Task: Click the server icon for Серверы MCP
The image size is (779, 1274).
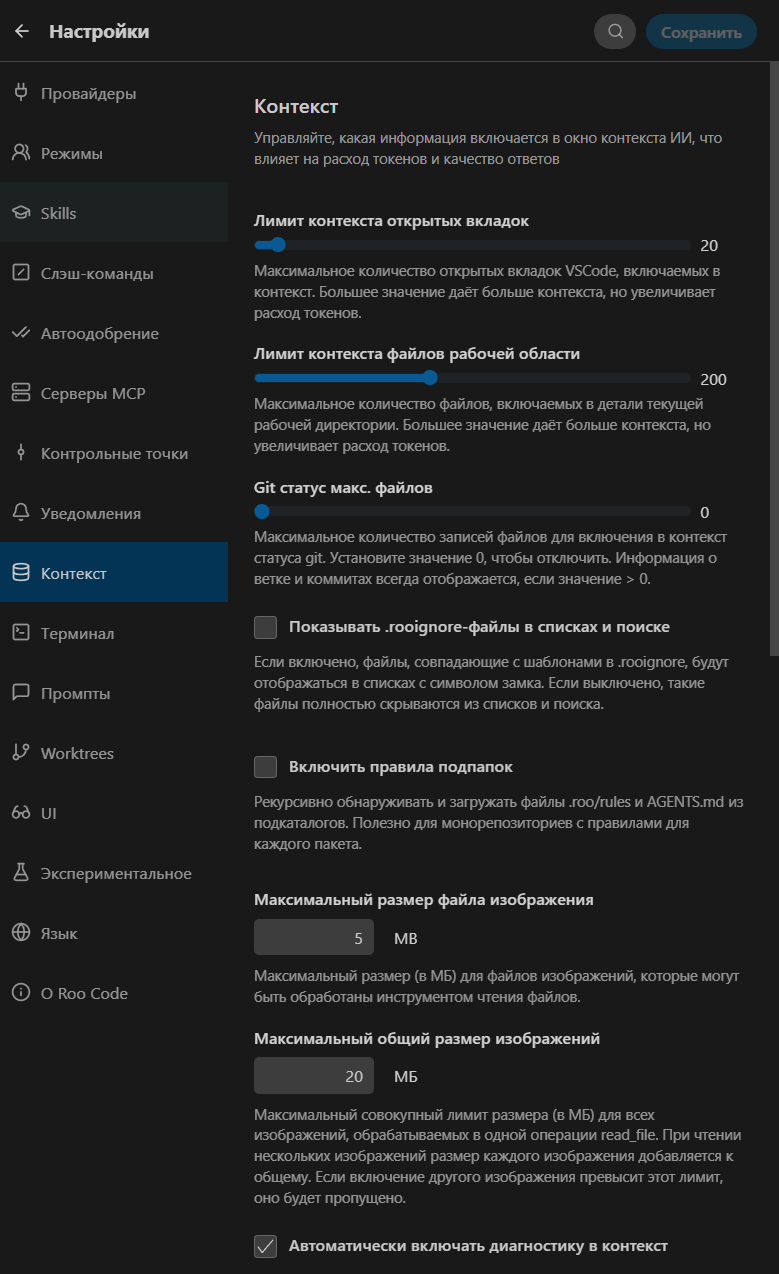Action: (x=21, y=393)
